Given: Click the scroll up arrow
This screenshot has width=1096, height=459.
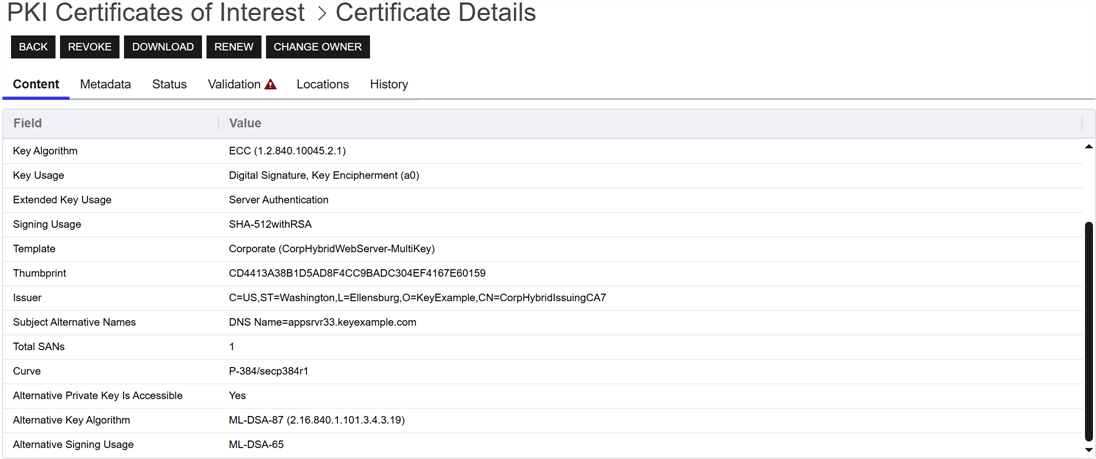Looking at the screenshot, I should click(1089, 147).
